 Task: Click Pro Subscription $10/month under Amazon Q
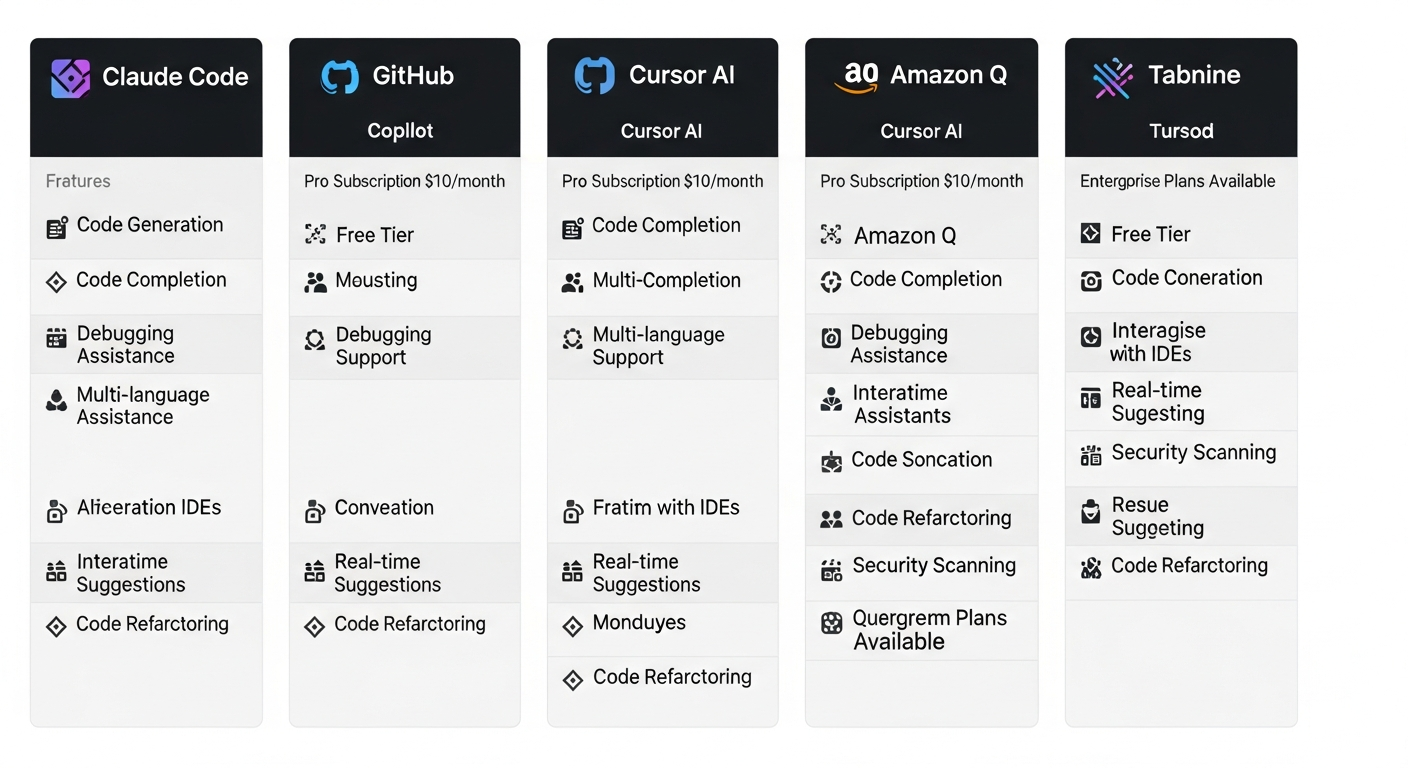pyautogui.click(x=921, y=181)
